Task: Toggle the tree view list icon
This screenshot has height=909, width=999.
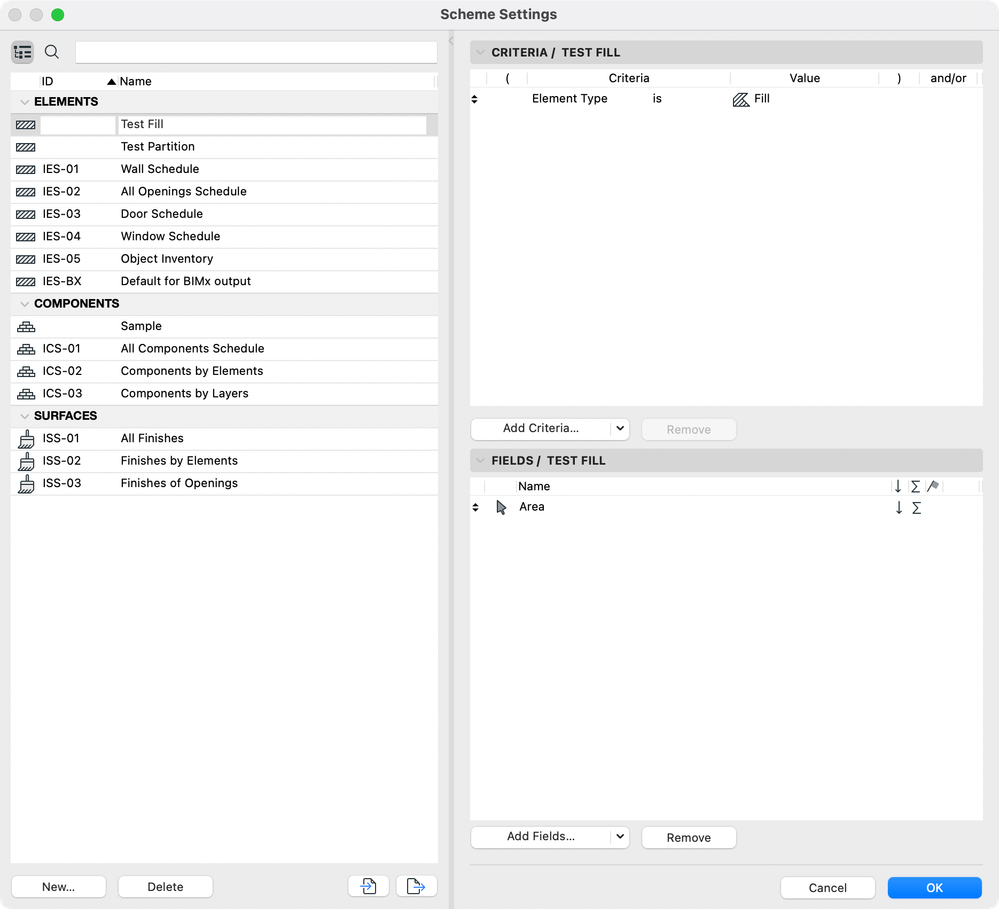Action: tap(23, 52)
